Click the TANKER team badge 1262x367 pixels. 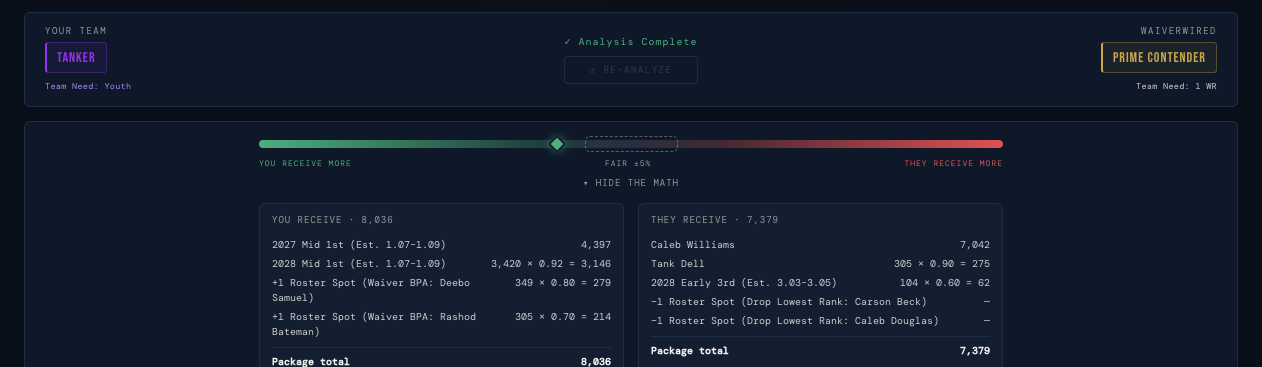click(76, 57)
